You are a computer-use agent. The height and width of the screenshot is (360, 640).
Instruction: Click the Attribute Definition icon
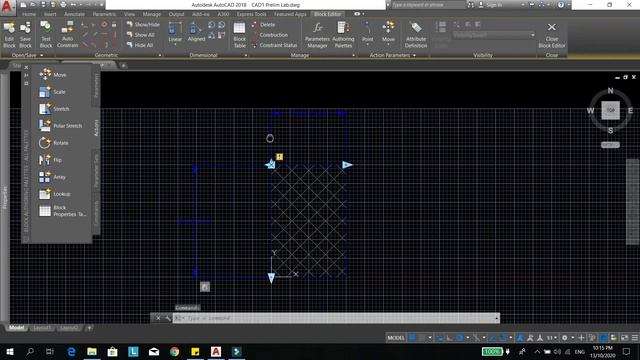416,34
